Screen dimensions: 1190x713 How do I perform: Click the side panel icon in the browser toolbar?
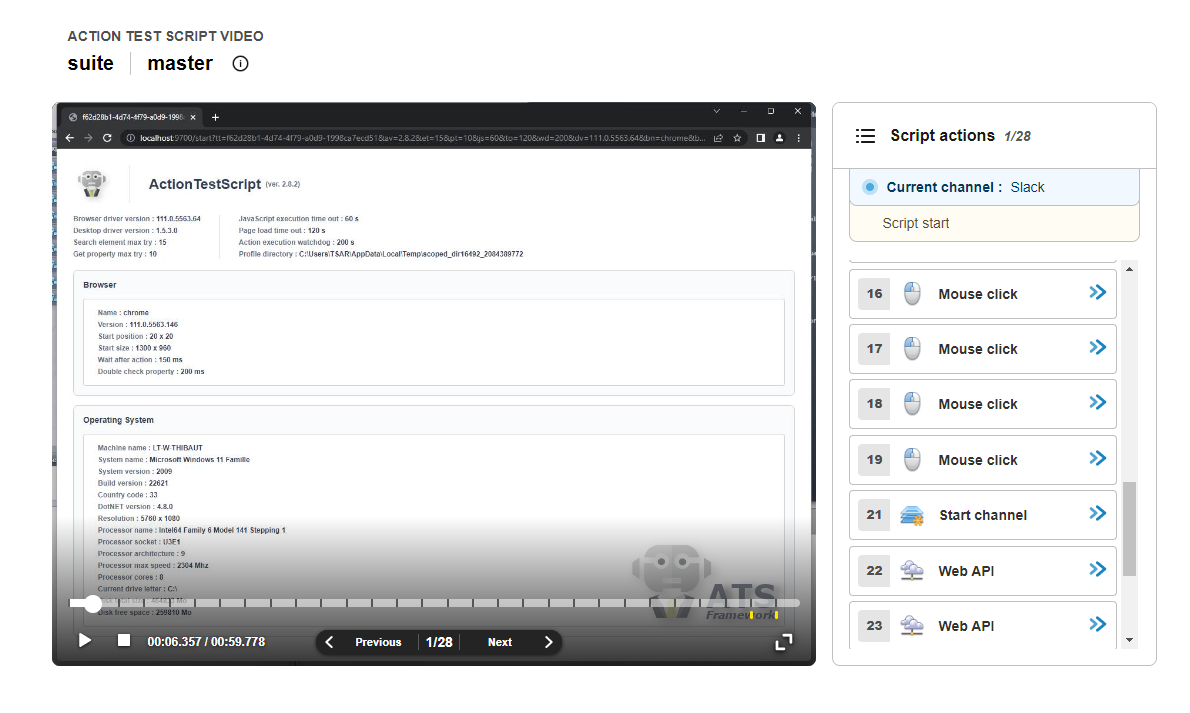pos(760,138)
